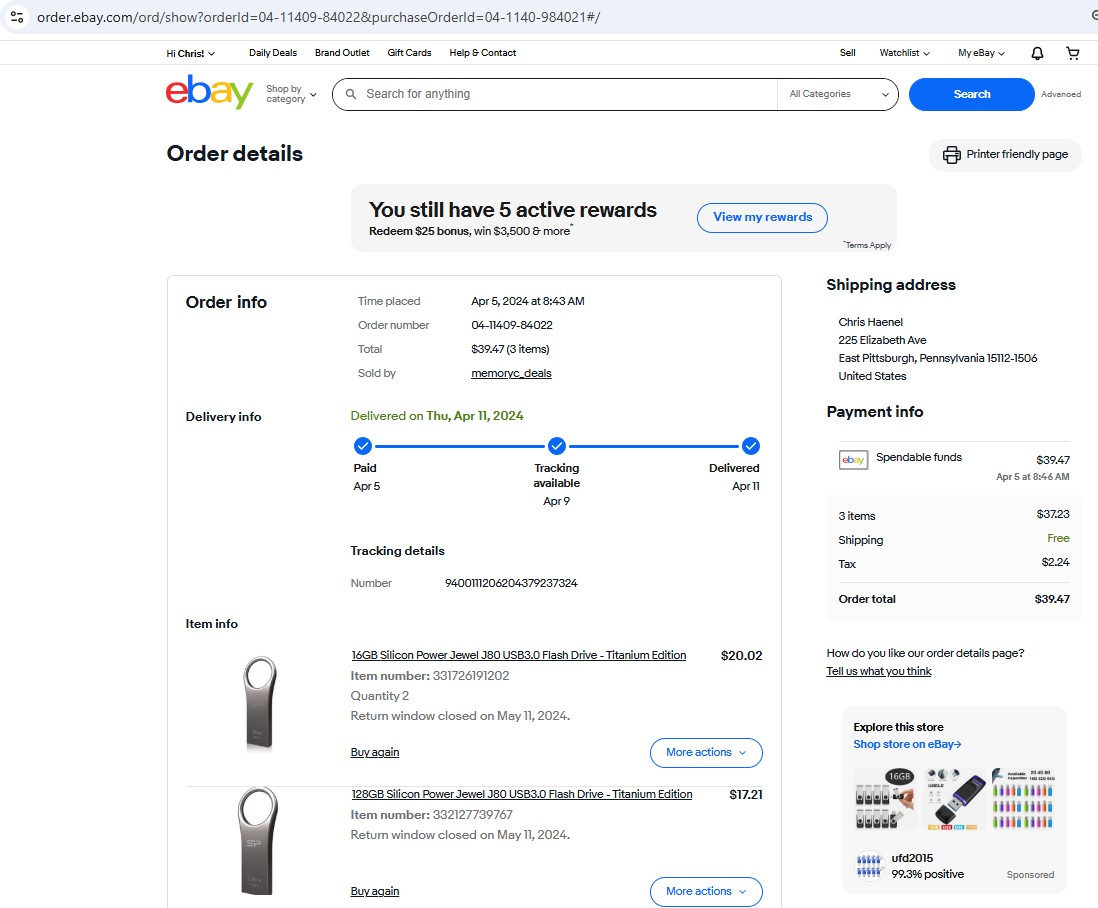This screenshot has width=1098, height=908.
Task: Open the notifications bell icon
Action: pos(1037,53)
